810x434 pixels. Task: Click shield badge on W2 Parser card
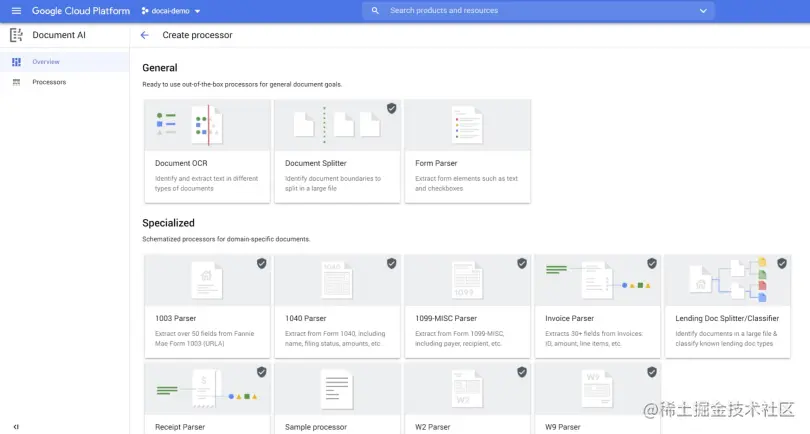click(x=522, y=372)
